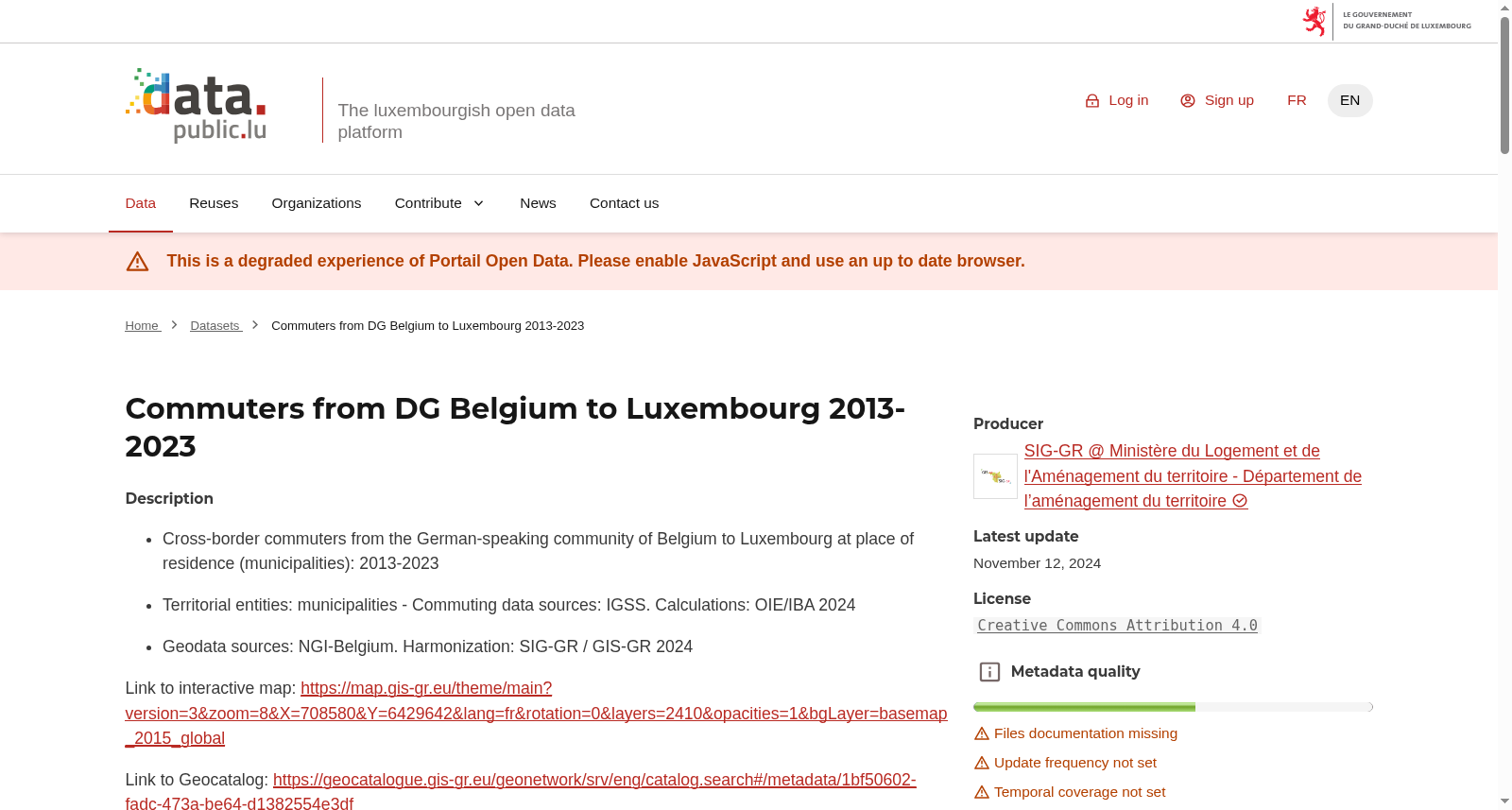The width and height of the screenshot is (1512, 810).
Task: Click the Luxembourg government lion logo
Action: tap(1314, 21)
